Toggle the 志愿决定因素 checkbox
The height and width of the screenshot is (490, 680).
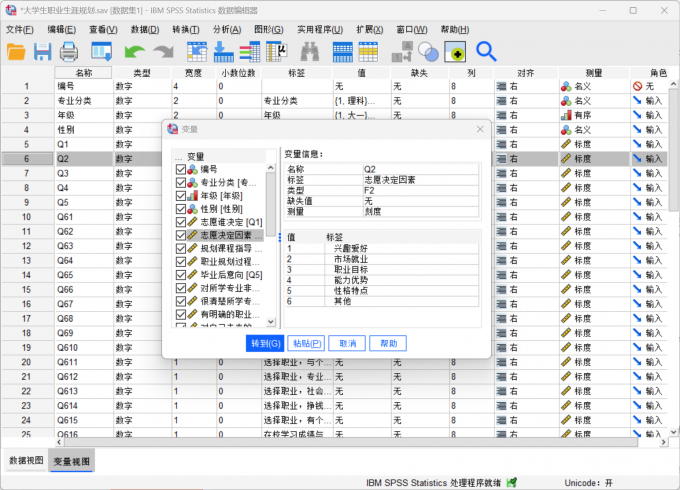coord(181,235)
